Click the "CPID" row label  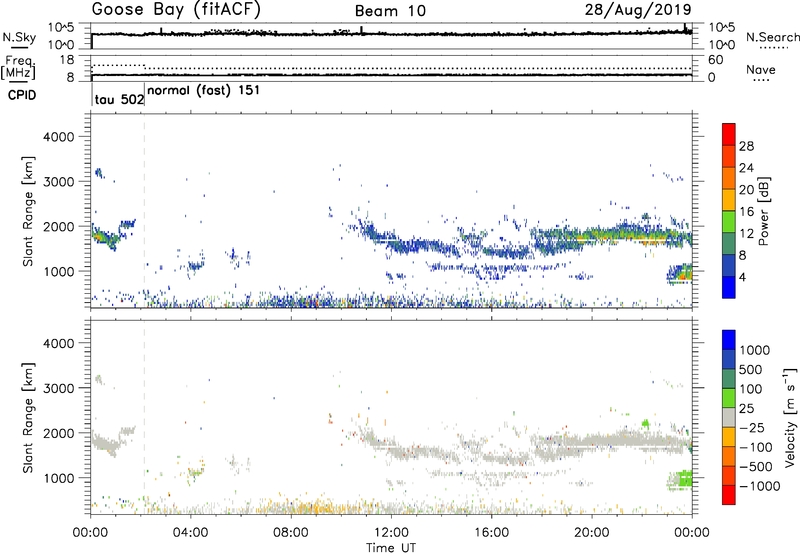pyautogui.click(x=22, y=95)
